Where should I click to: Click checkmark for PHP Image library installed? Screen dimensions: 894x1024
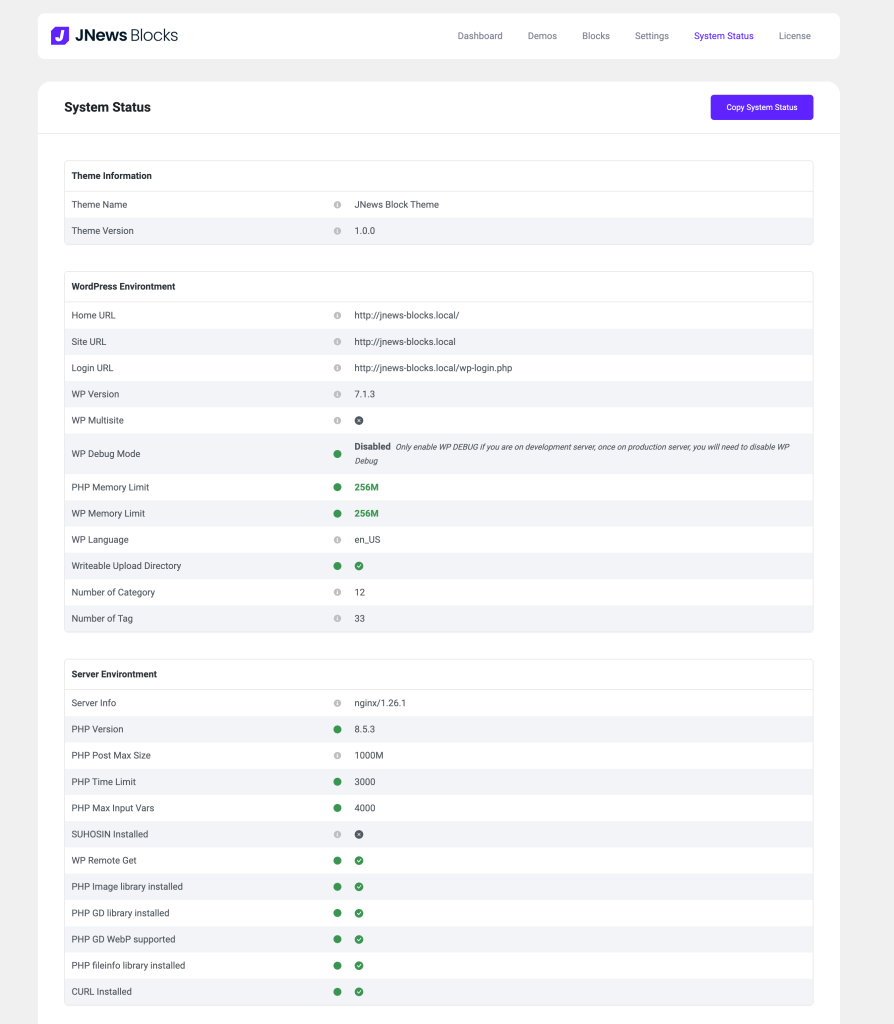[359, 887]
